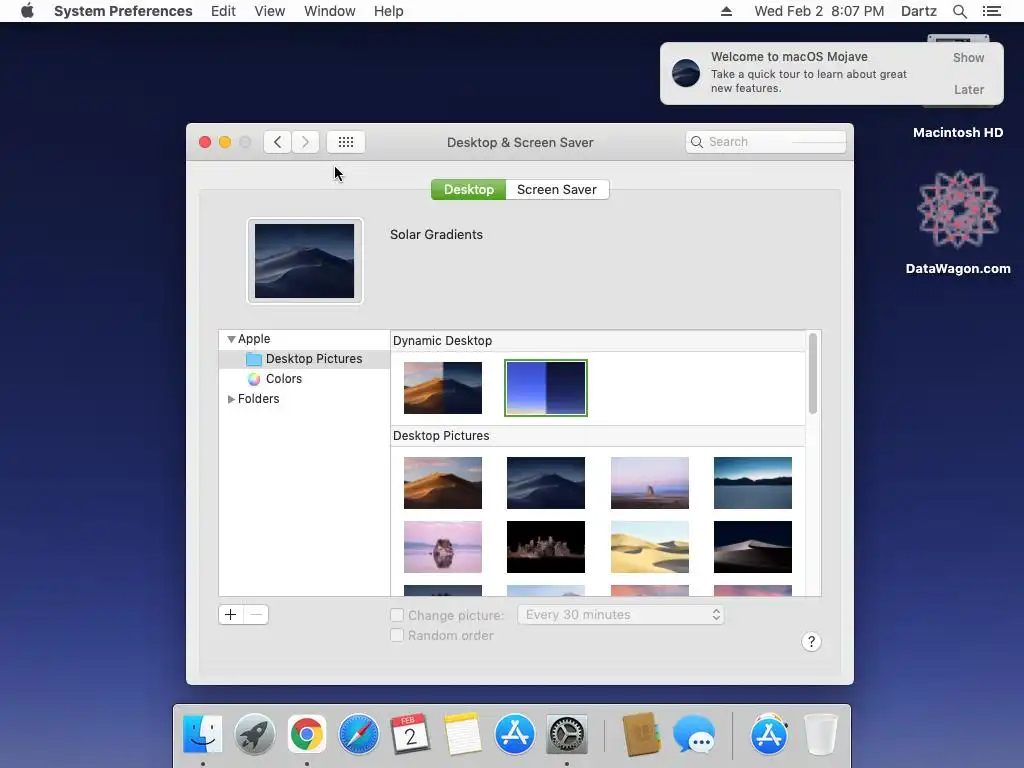Click the minus remove folder button
Viewport: 1024px width, 768px height.
pyautogui.click(x=256, y=615)
